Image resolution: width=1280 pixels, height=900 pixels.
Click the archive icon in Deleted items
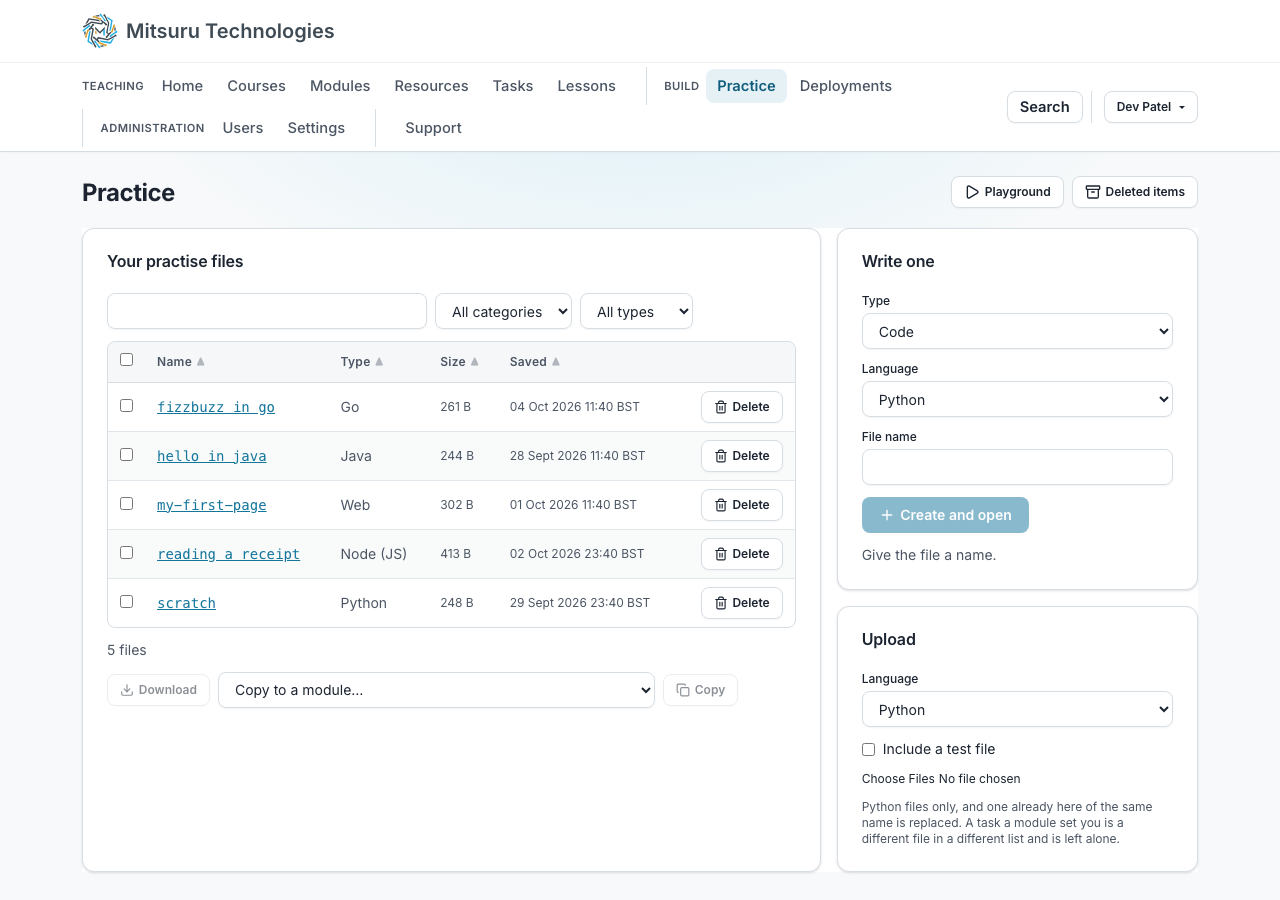[x=1092, y=192]
